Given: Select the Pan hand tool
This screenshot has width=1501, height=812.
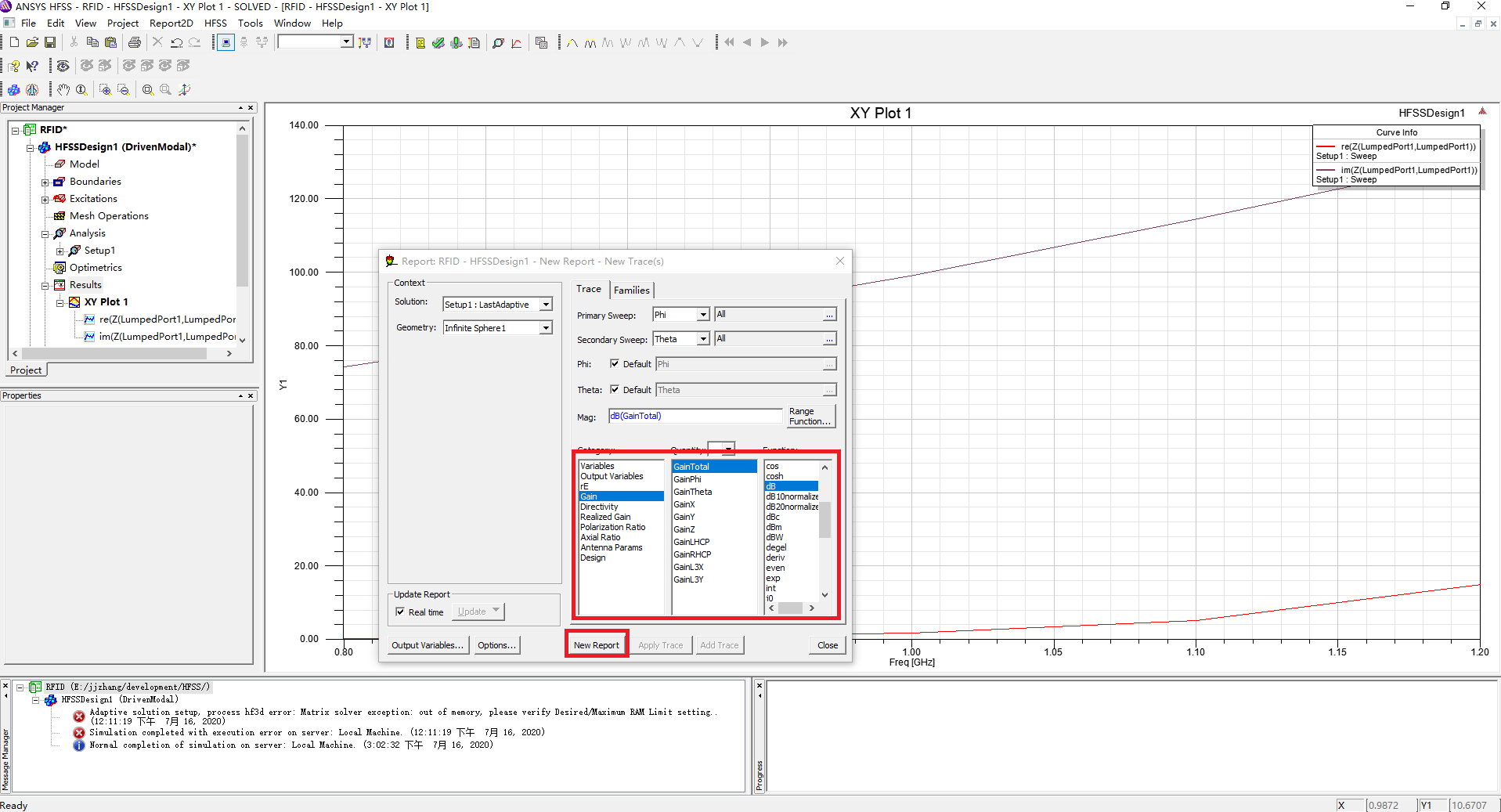Looking at the screenshot, I should pos(63,89).
